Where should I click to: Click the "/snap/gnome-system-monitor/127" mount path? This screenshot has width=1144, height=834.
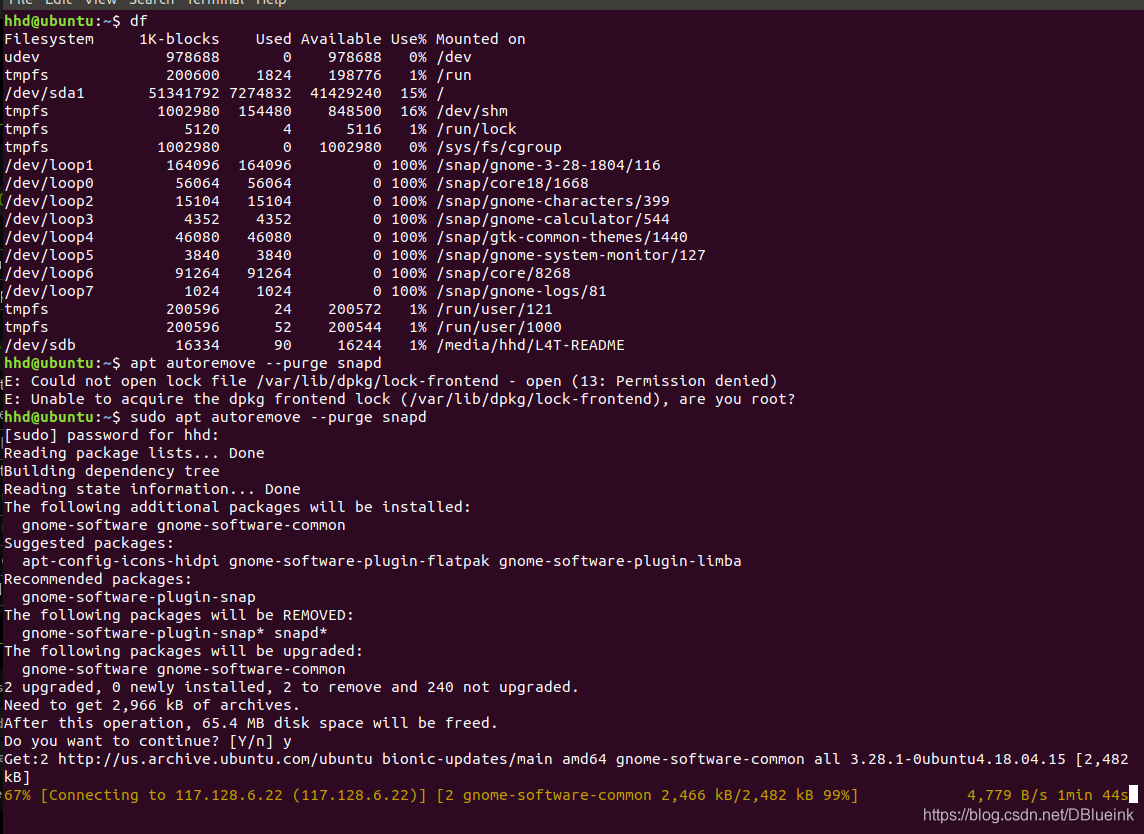click(x=571, y=255)
